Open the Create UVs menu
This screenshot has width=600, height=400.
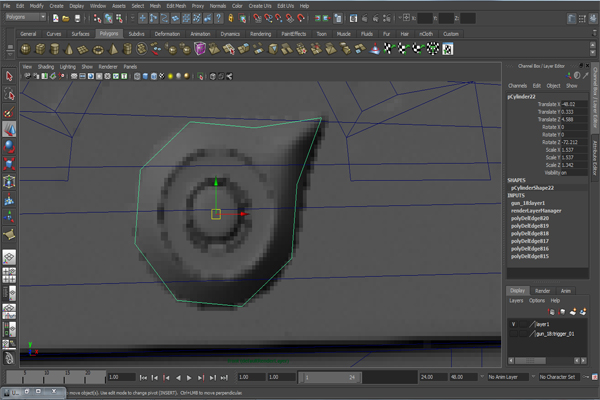pyautogui.click(x=260, y=6)
